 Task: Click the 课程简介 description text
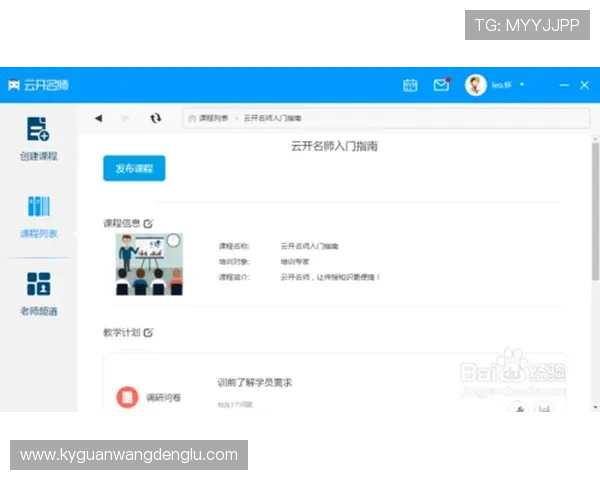(x=330, y=277)
